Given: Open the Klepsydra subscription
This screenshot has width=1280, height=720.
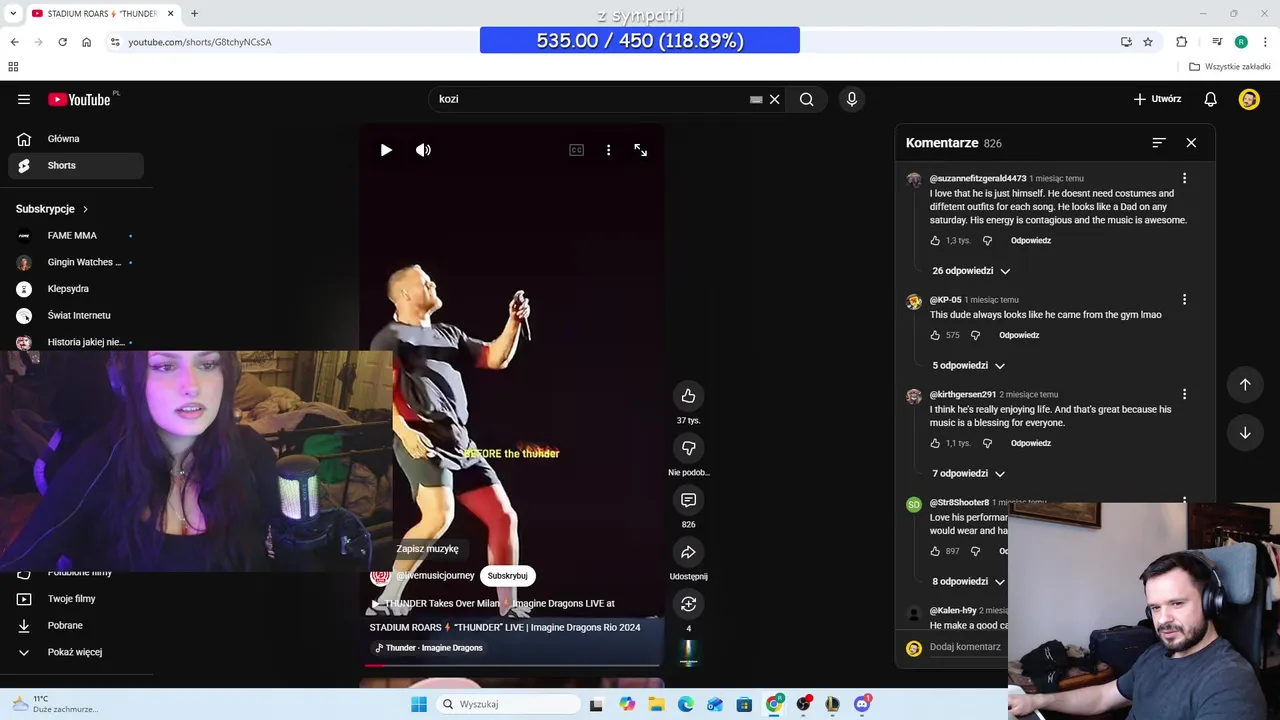Looking at the screenshot, I should point(76,289).
